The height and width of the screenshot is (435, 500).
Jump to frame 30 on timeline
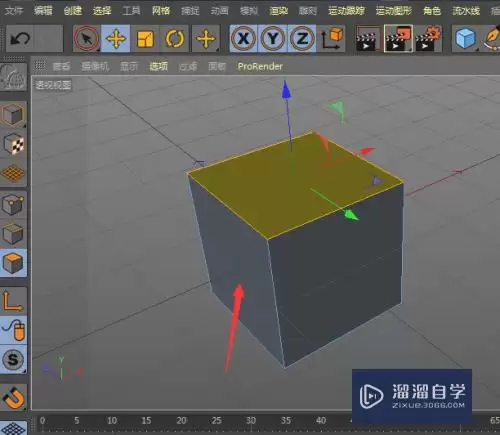(251, 420)
